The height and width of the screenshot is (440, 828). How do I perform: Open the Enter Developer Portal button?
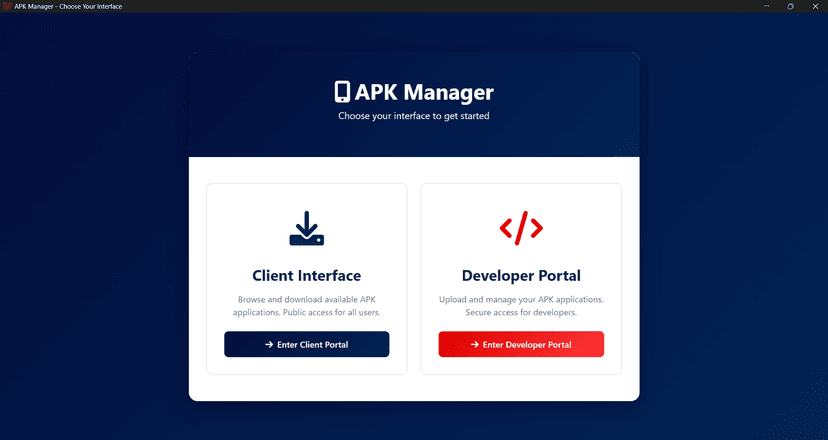pos(521,344)
